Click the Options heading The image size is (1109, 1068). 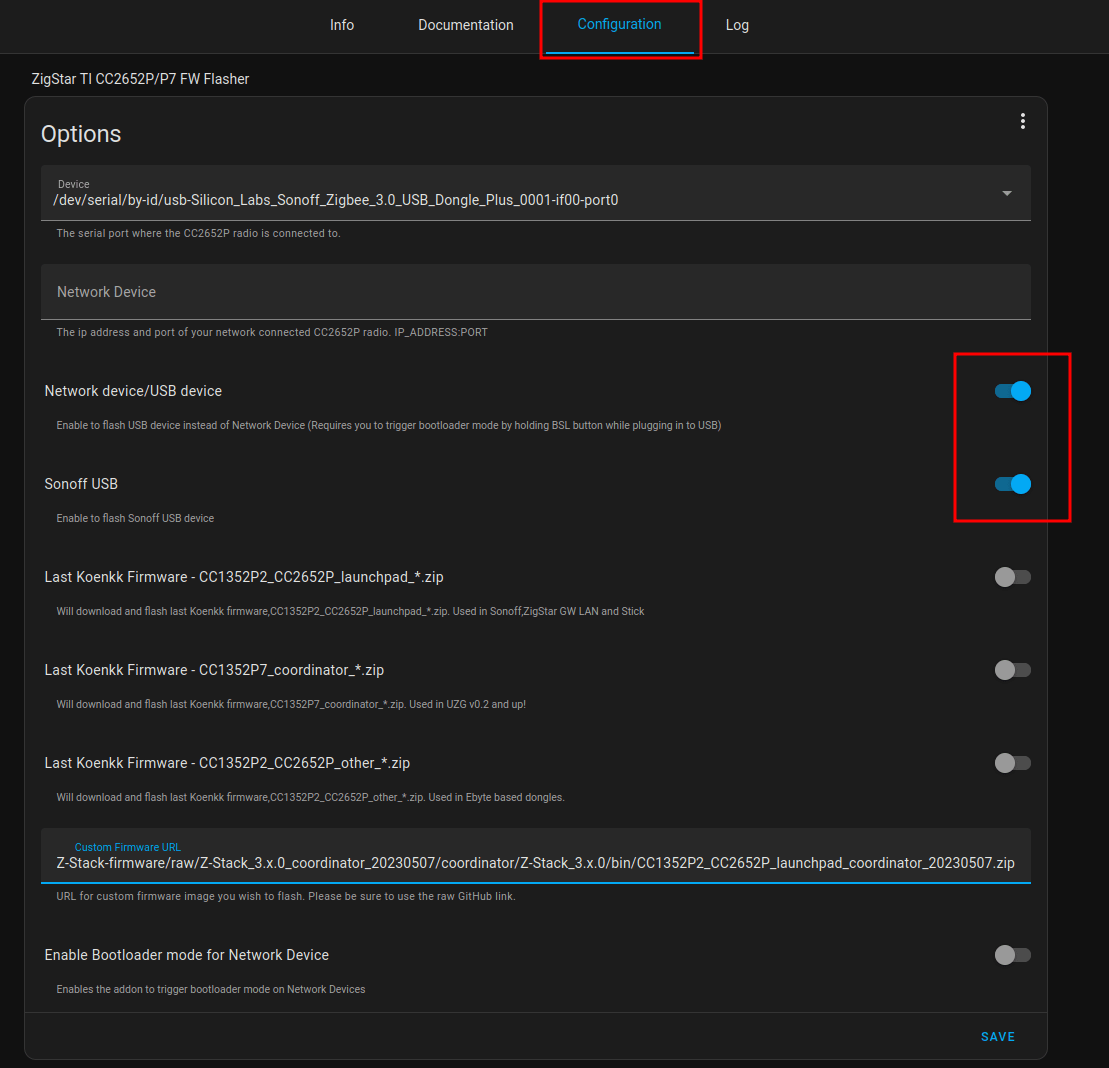tap(81, 134)
